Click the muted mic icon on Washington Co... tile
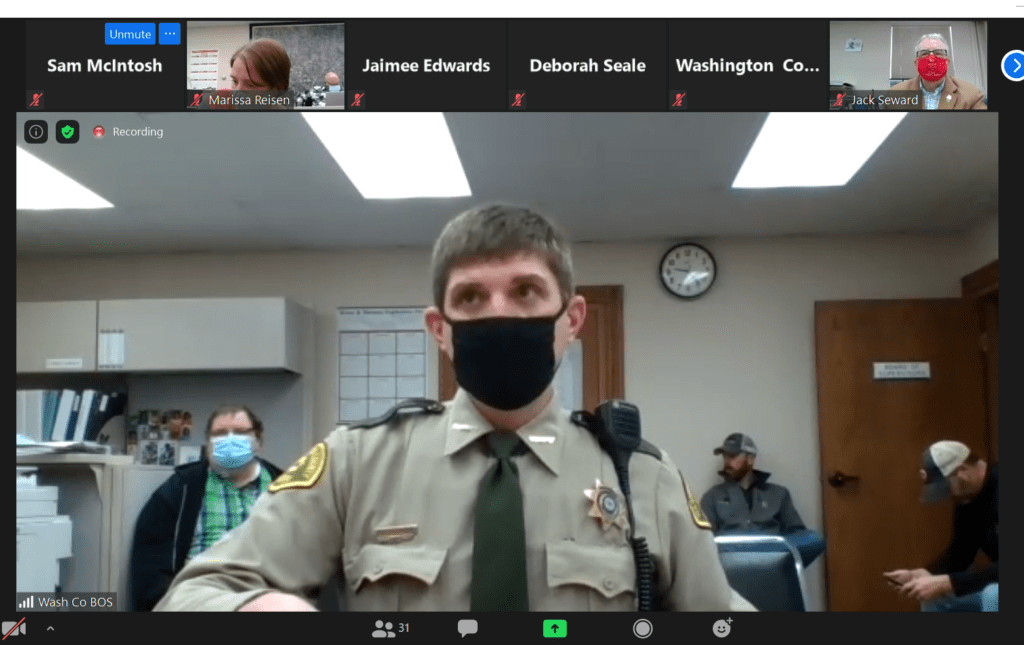This screenshot has width=1024, height=645. (679, 100)
